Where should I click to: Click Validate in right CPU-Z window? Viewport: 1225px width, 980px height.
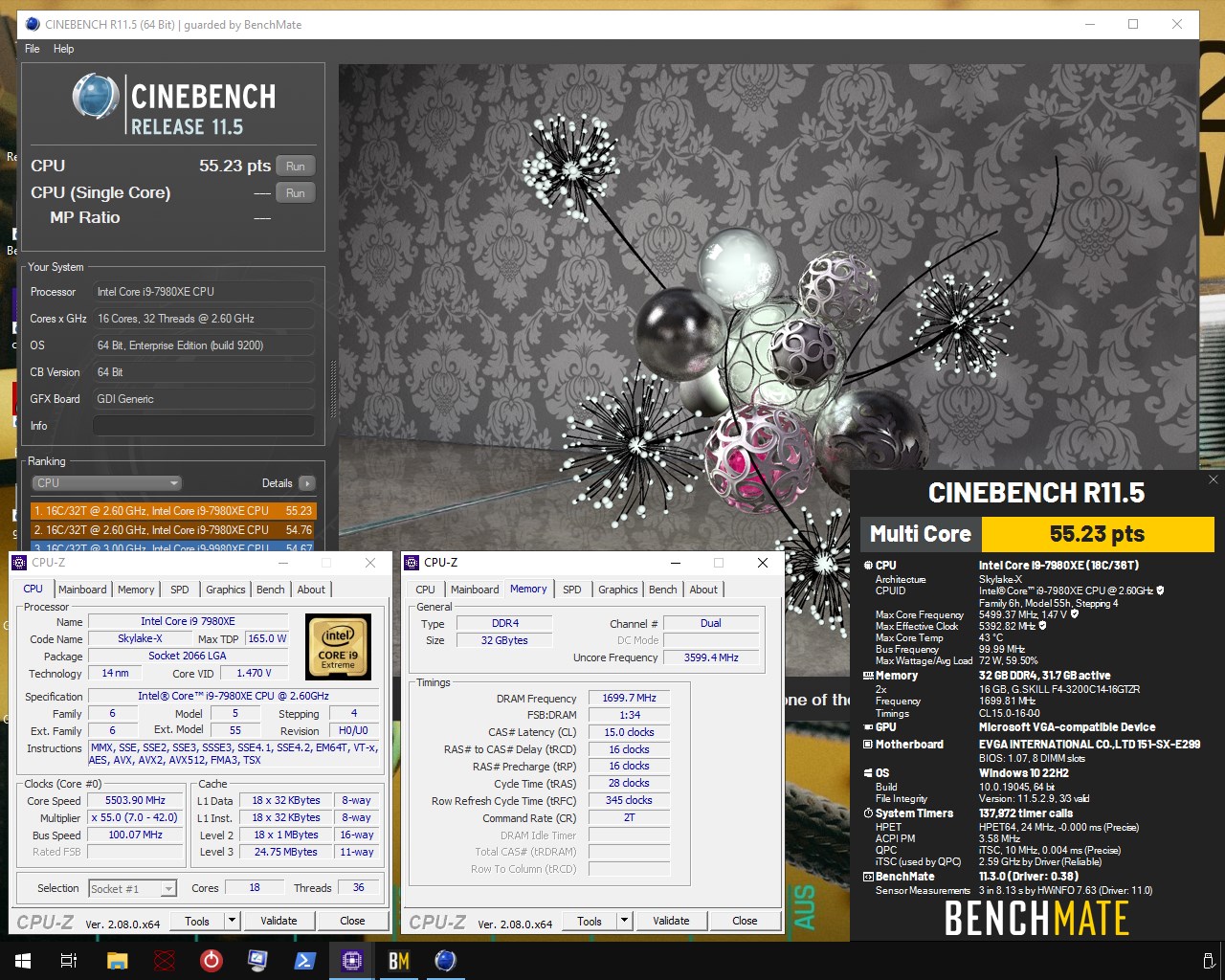point(671,921)
